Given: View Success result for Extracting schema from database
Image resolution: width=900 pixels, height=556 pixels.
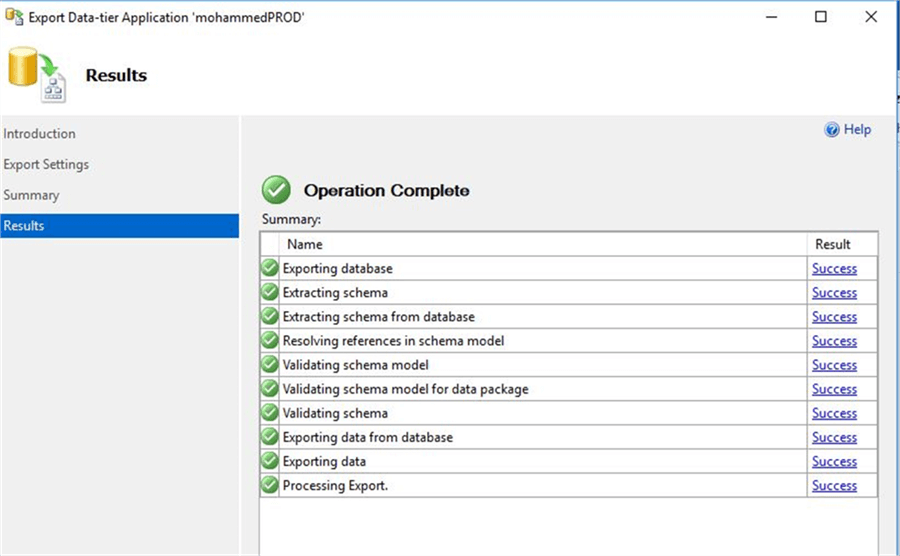Looking at the screenshot, I should pyautogui.click(x=834, y=317).
